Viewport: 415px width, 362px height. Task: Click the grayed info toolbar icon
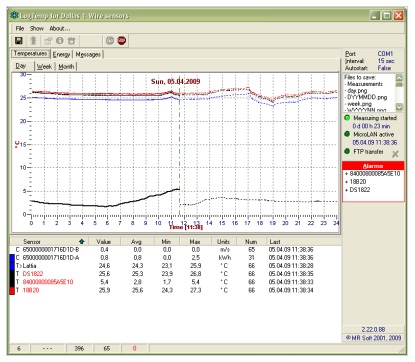click(x=60, y=41)
